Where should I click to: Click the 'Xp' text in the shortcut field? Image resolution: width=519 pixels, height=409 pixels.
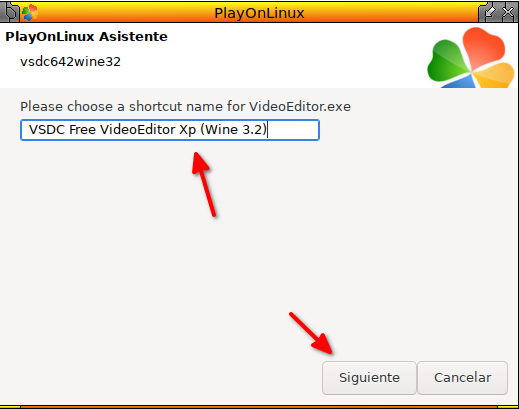coord(188,130)
